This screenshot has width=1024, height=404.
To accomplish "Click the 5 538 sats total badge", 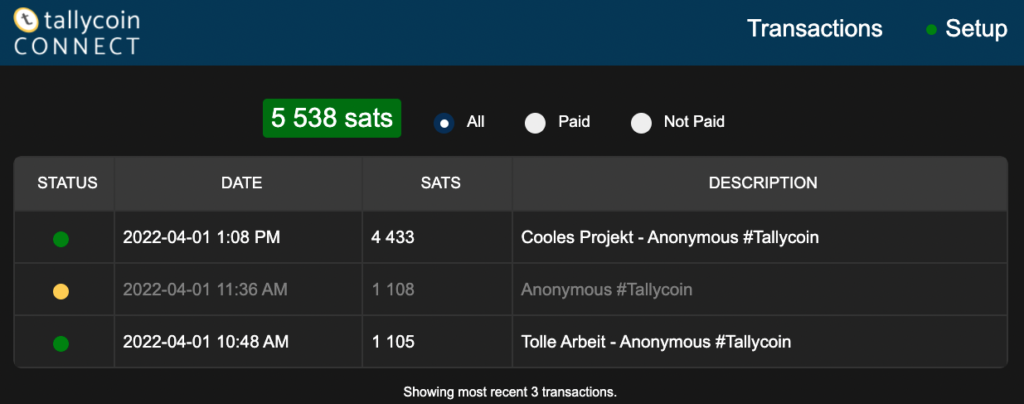I will pos(332,118).
